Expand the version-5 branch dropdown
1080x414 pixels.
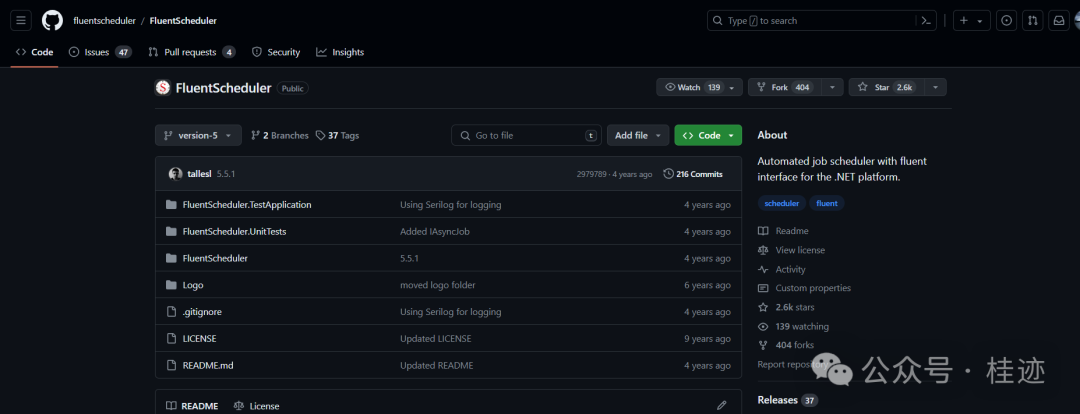click(x=198, y=135)
